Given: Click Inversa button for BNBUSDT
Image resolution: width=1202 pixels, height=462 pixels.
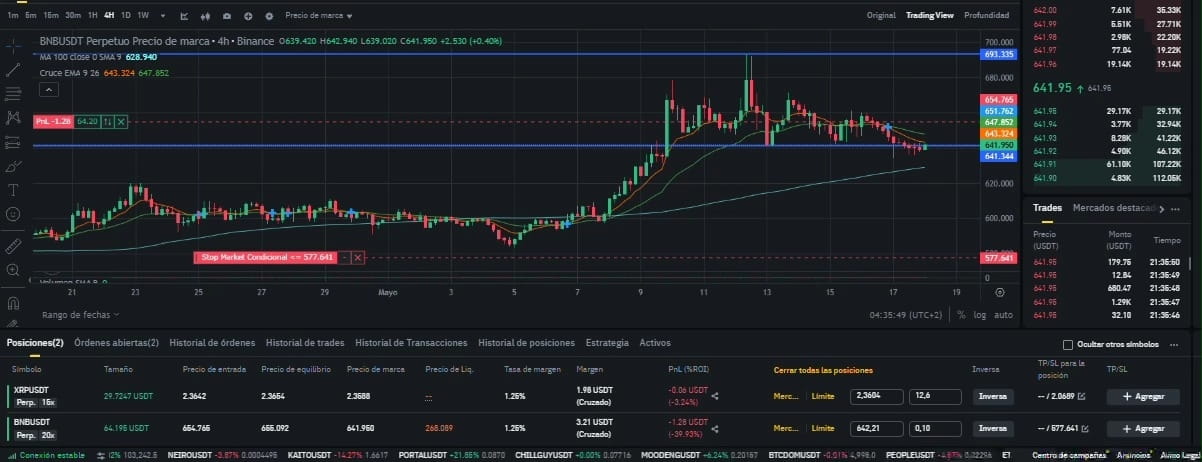Looking at the screenshot, I should 992,428.
